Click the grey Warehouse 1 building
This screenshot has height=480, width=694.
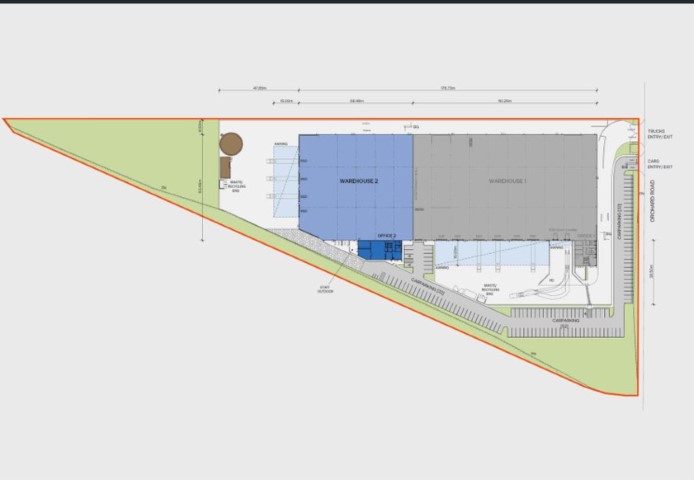pyautogui.click(x=505, y=185)
